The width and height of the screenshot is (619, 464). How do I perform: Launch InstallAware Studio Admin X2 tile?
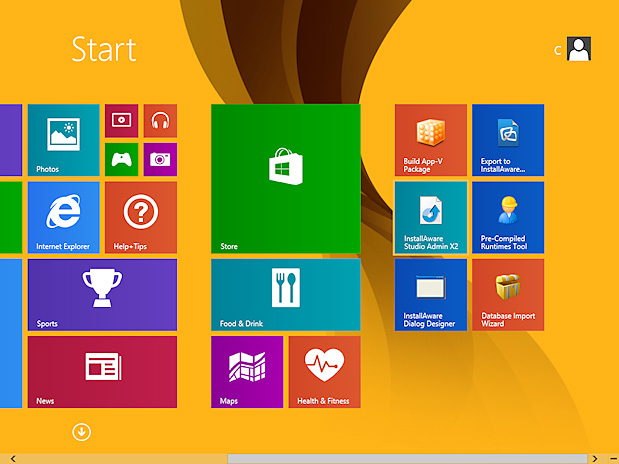point(431,218)
